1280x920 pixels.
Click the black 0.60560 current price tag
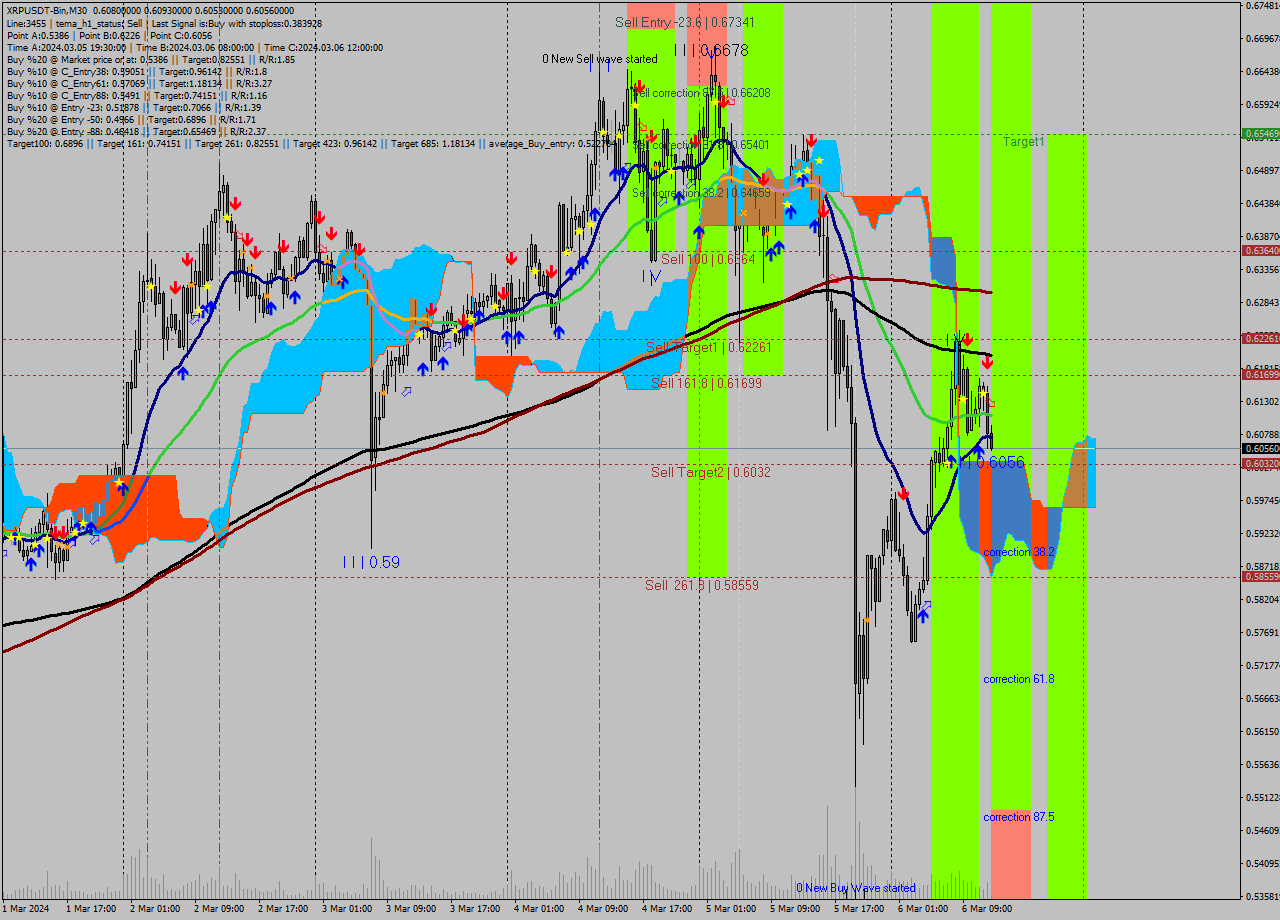point(1260,450)
